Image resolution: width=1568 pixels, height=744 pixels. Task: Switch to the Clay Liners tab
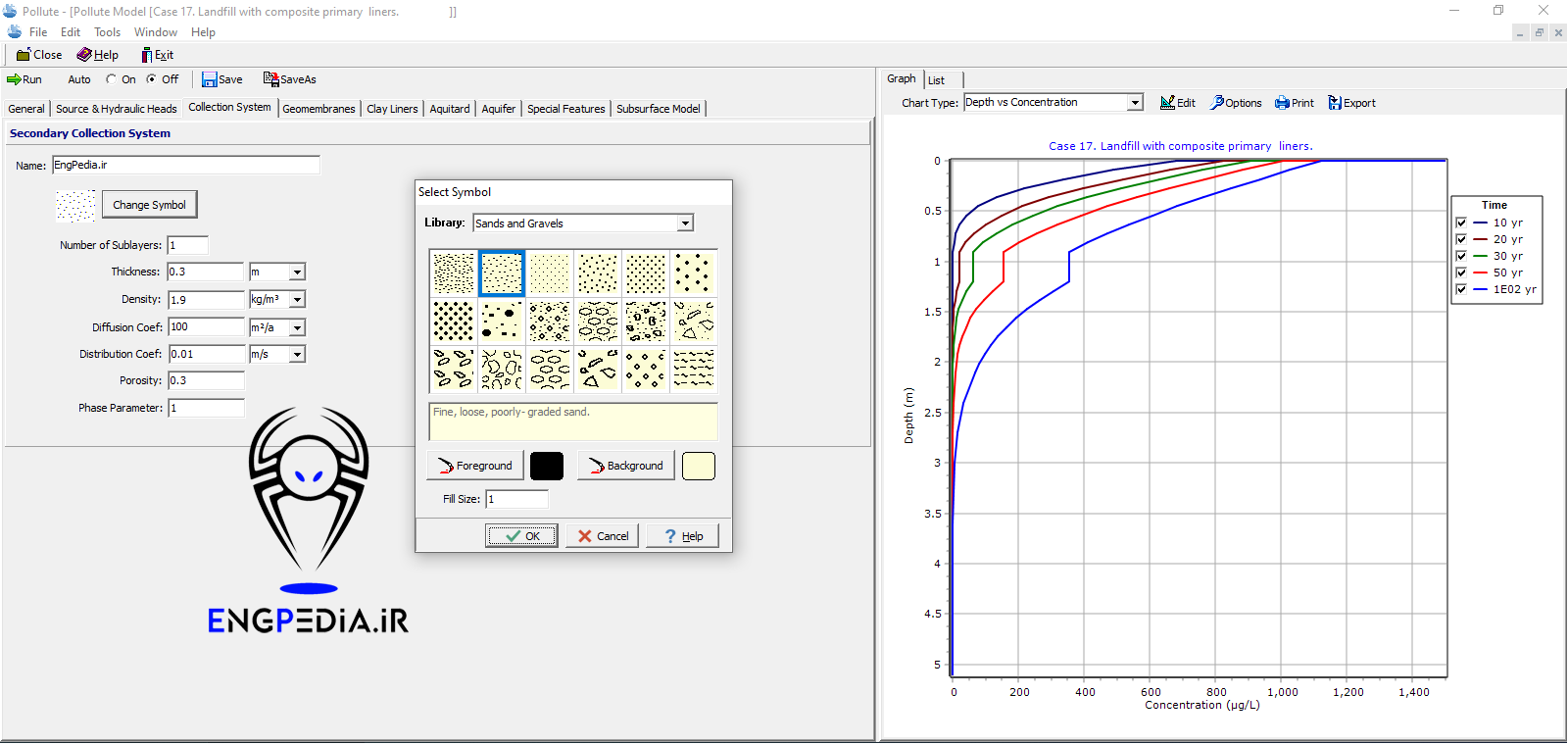click(392, 109)
